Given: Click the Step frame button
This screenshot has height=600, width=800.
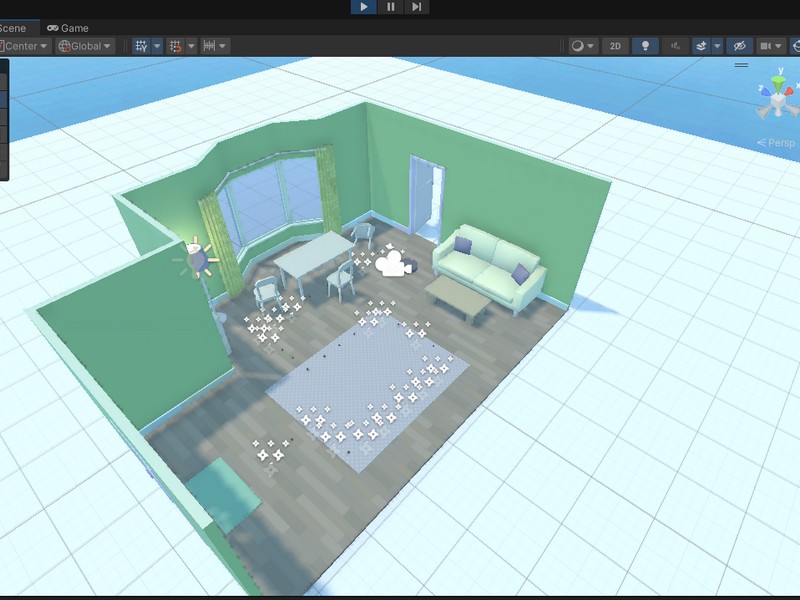Looking at the screenshot, I should 417,7.
